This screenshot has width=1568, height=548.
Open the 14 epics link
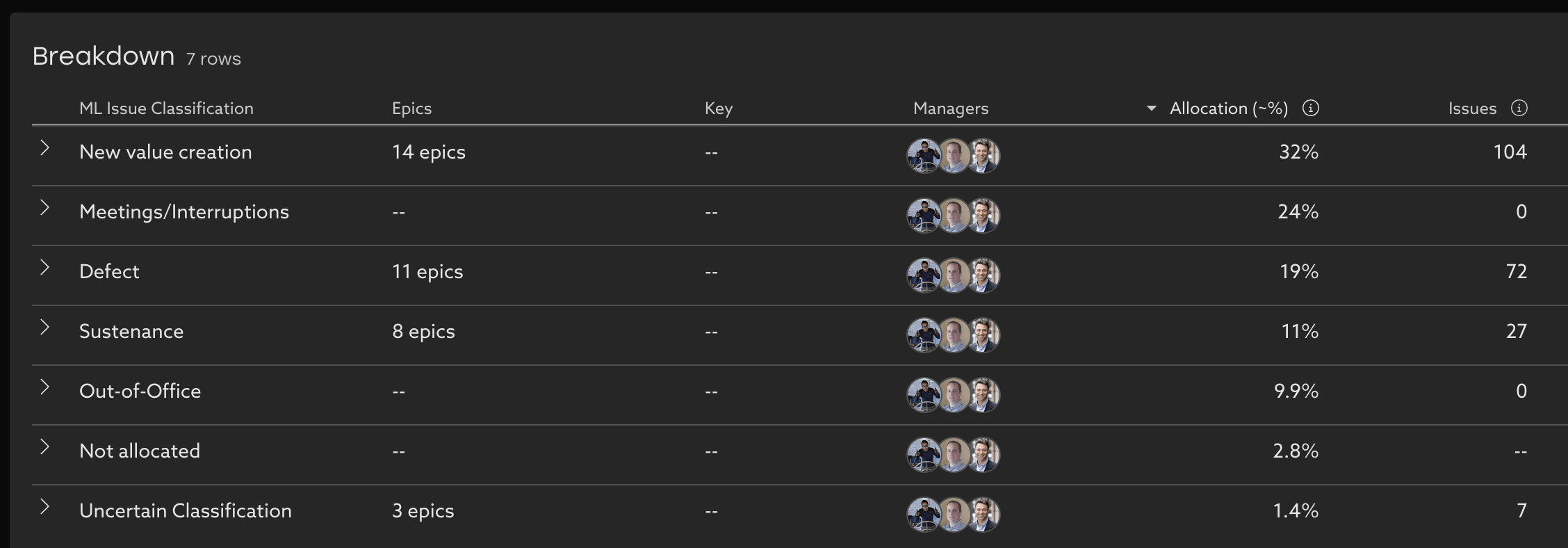[x=428, y=152]
